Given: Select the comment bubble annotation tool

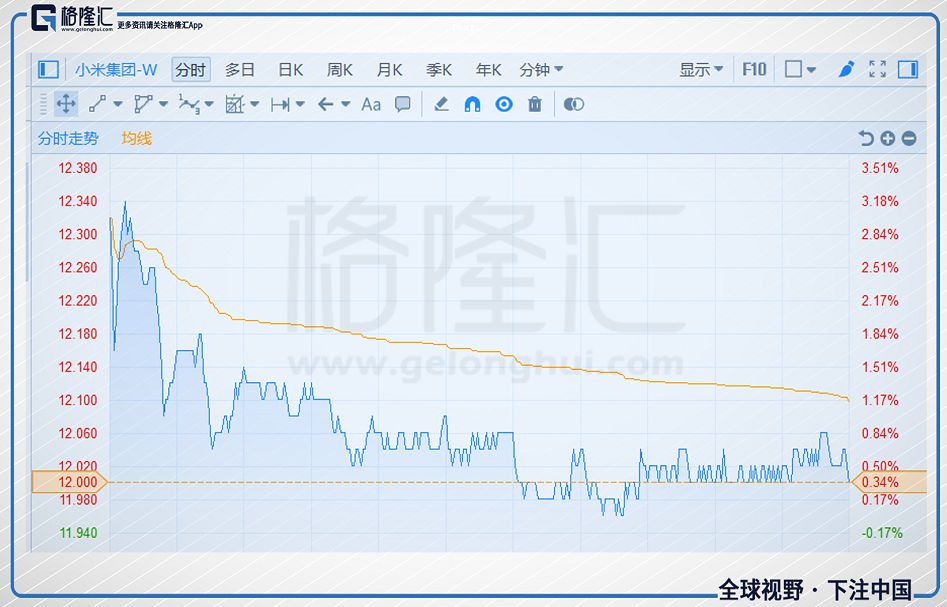Looking at the screenshot, I should point(403,104).
